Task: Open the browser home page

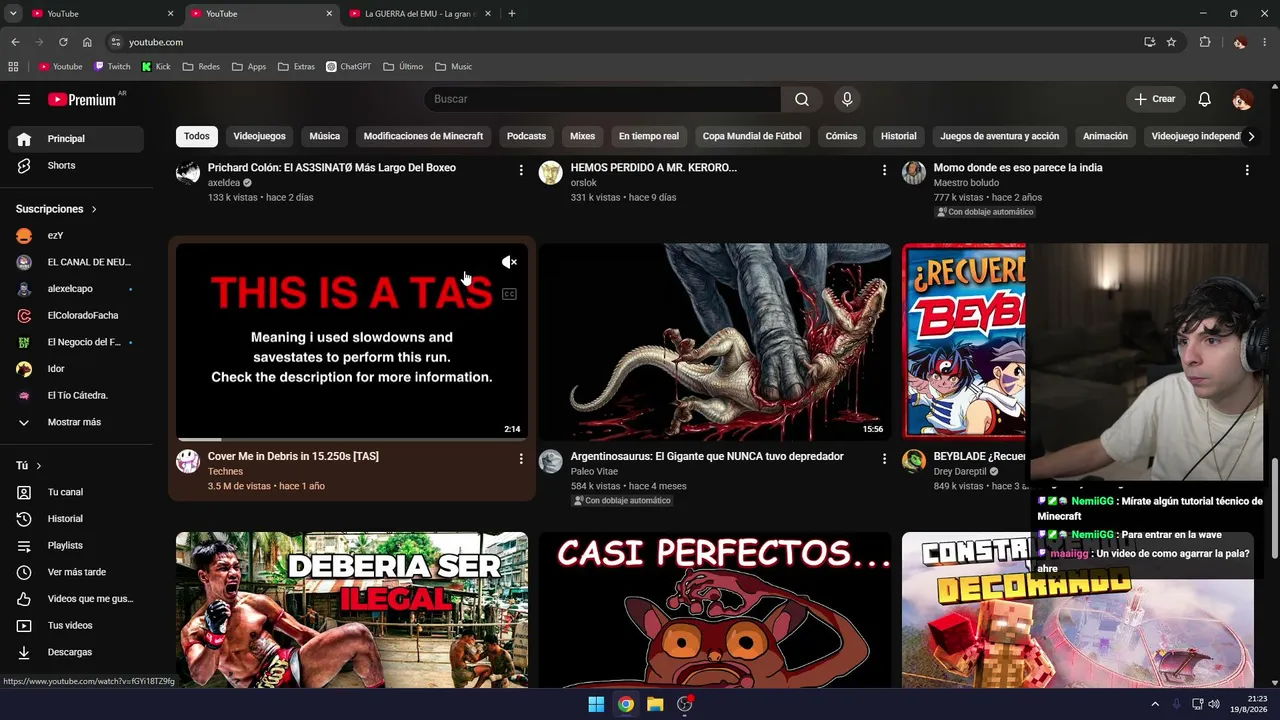Action: (x=87, y=42)
